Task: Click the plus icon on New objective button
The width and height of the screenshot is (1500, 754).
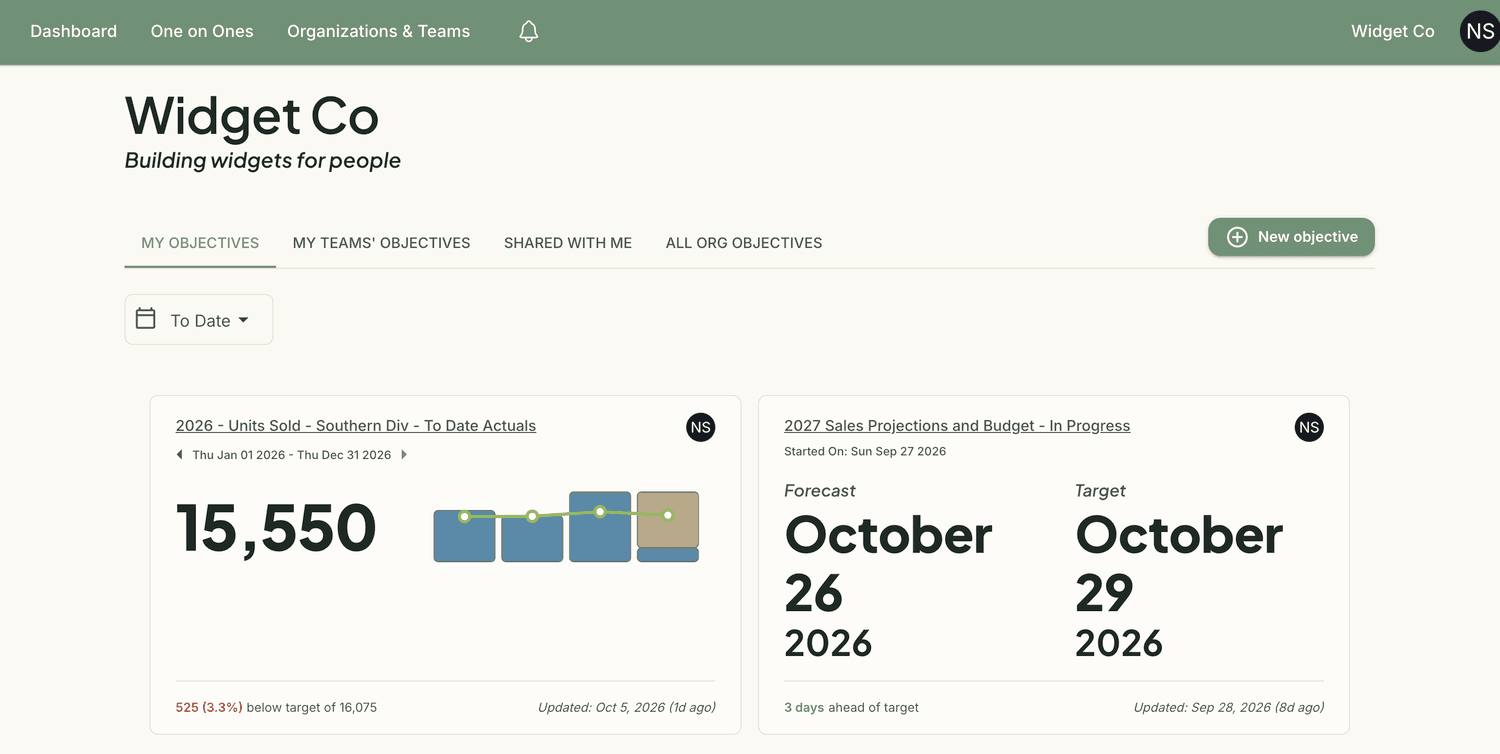Action: point(1237,237)
